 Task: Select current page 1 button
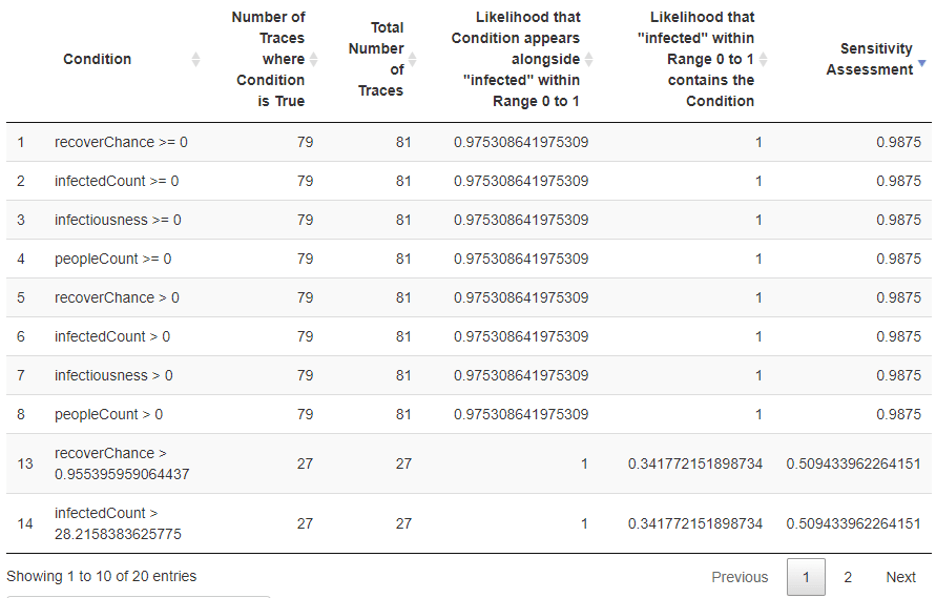point(806,577)
